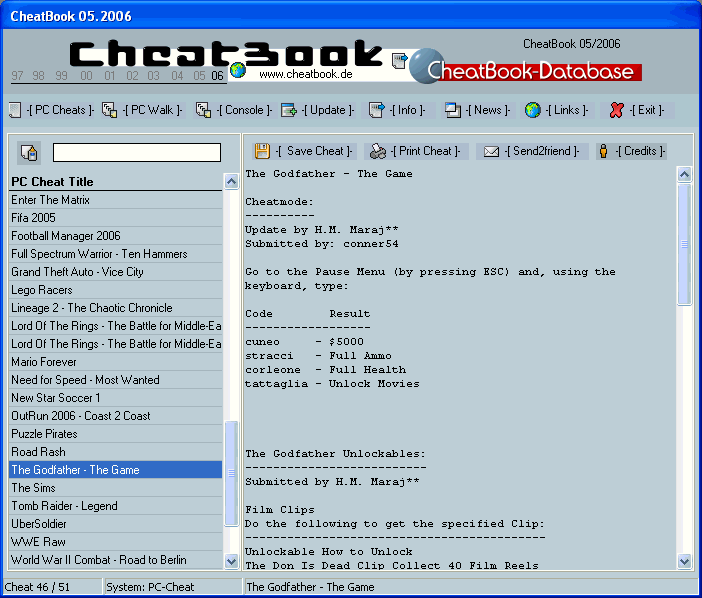Select Tomb Raider - Legend entry

pos(116,506)
